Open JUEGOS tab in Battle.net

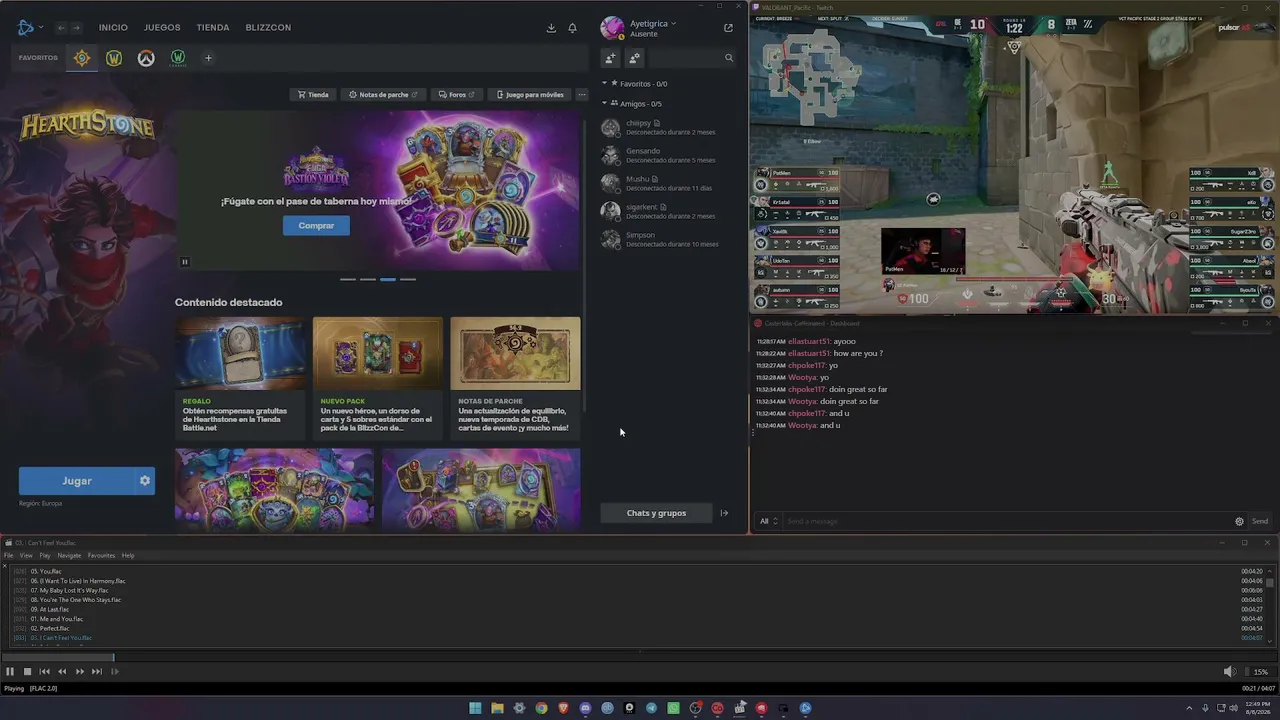(x=162, y=28)
